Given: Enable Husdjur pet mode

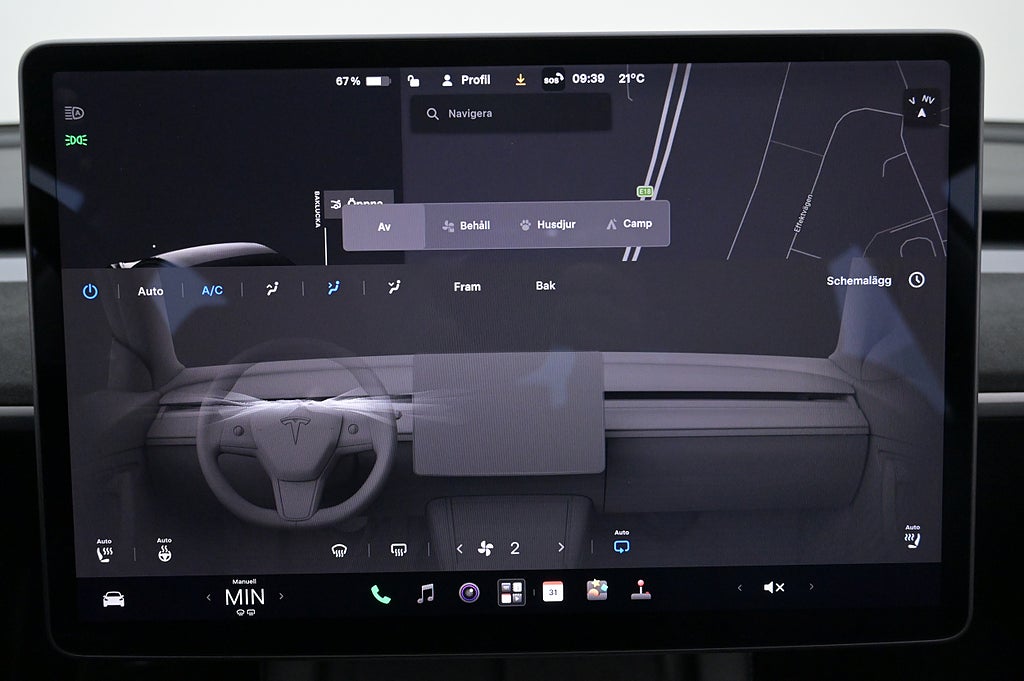Looking at the screenshot, I should tap(548, 225).
